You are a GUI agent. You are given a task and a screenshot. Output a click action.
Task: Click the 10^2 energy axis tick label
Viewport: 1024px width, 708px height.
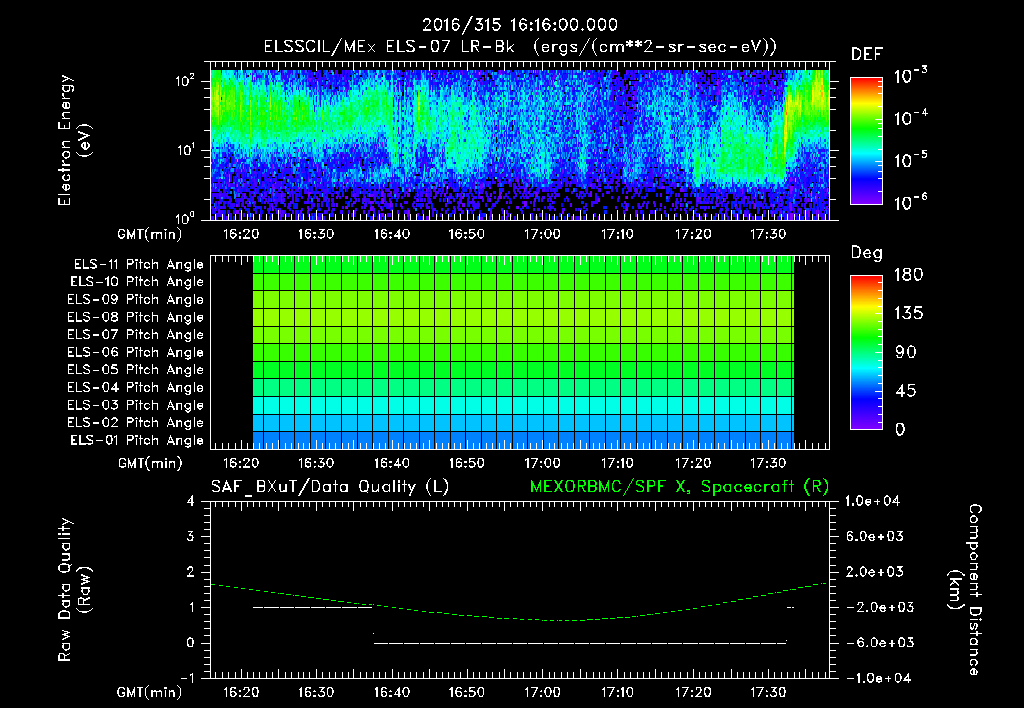tap(186, 81)
